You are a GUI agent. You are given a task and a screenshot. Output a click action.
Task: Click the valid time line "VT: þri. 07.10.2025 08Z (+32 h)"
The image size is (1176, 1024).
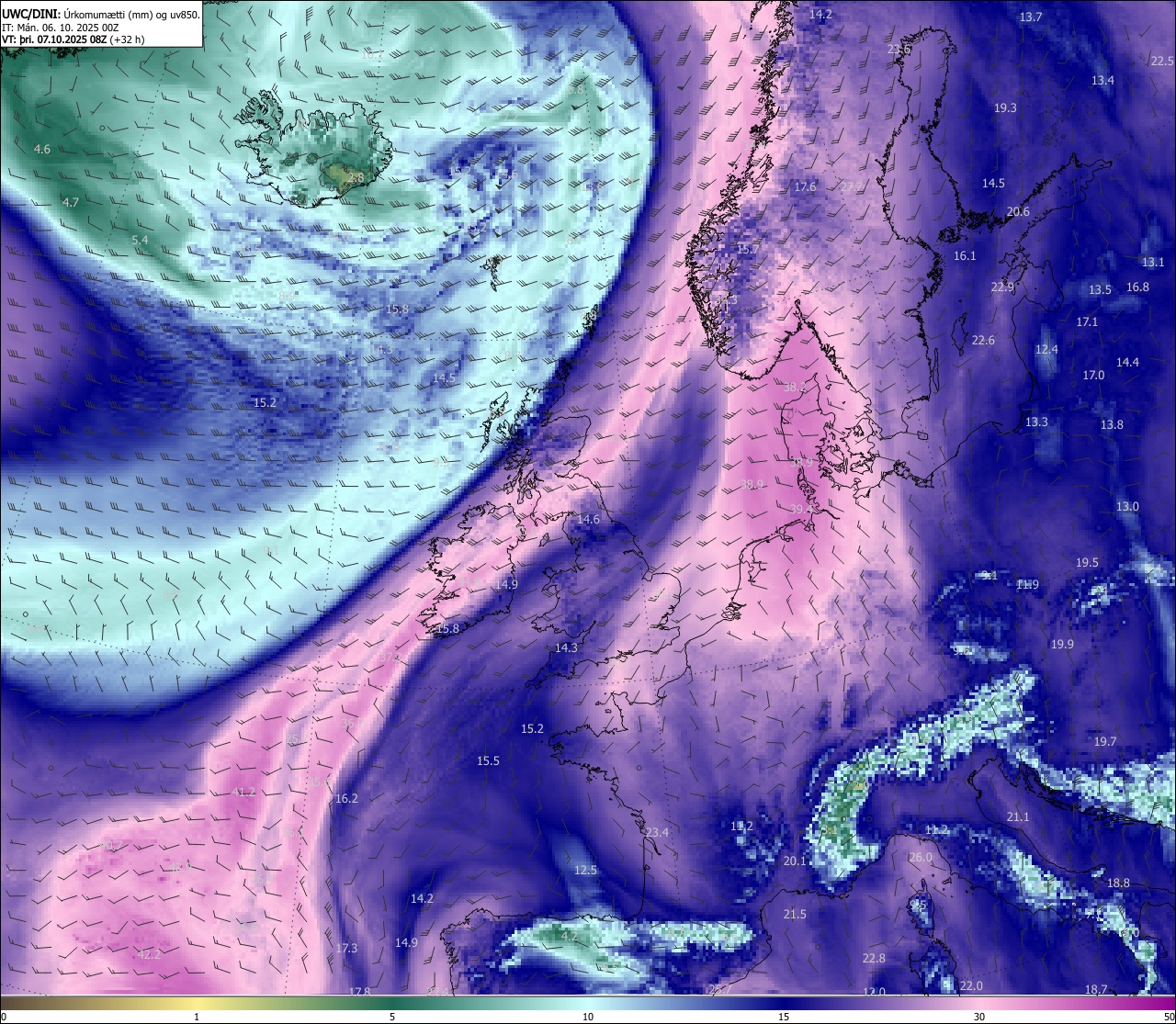tap(73, 39)
